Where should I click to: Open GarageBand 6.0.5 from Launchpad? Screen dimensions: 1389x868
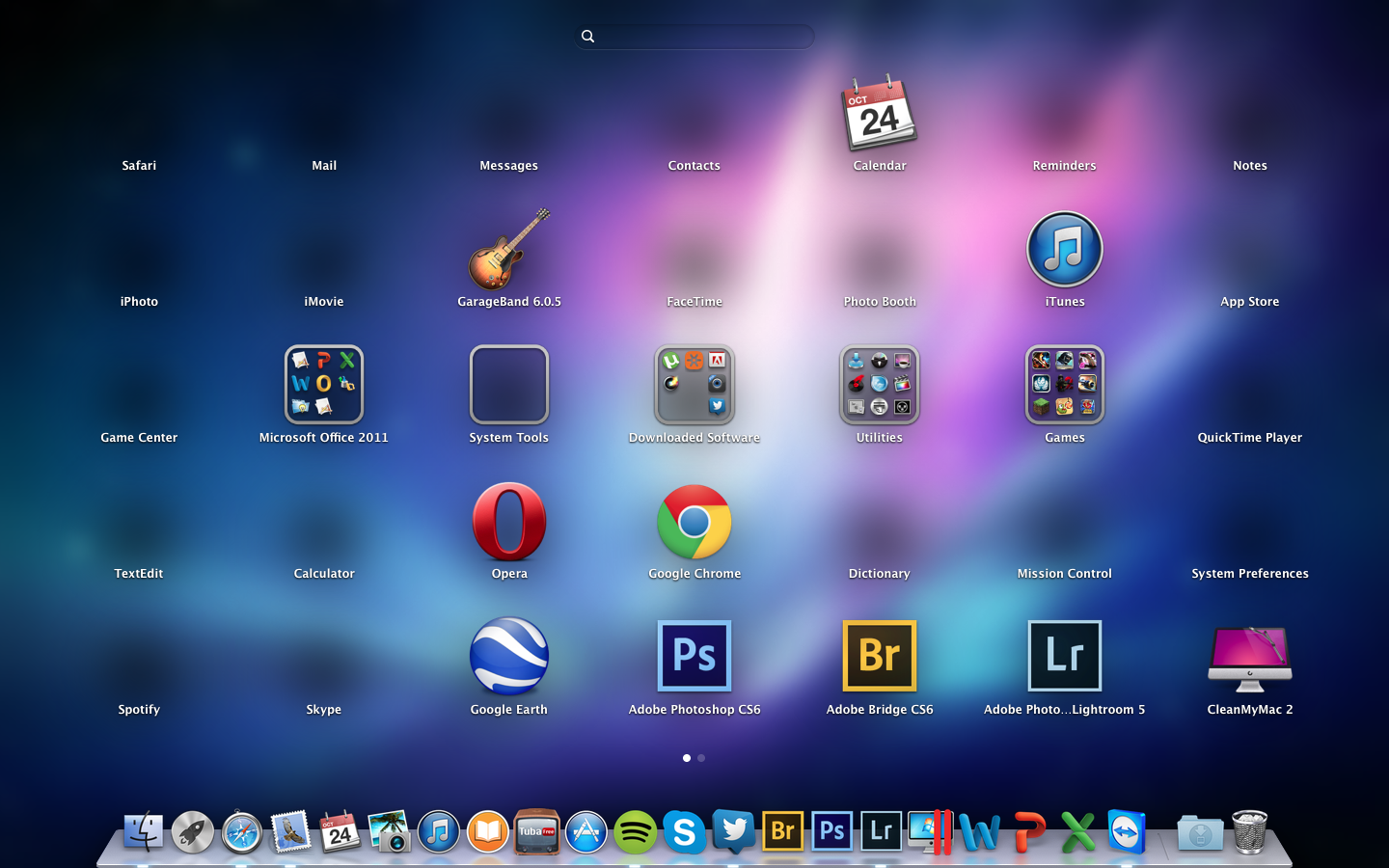(x=508, y=251)
